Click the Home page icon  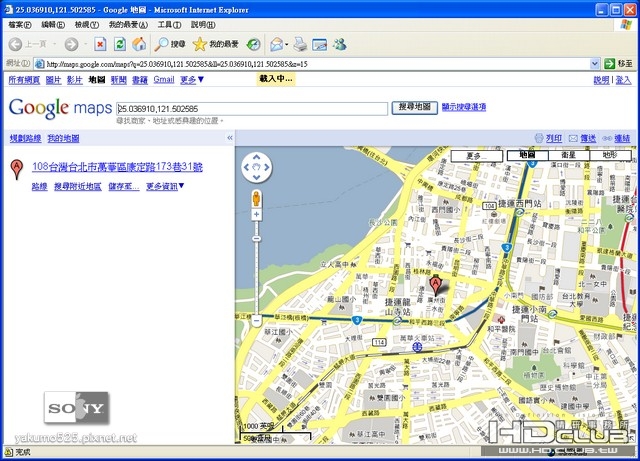(x=139, y=44)
